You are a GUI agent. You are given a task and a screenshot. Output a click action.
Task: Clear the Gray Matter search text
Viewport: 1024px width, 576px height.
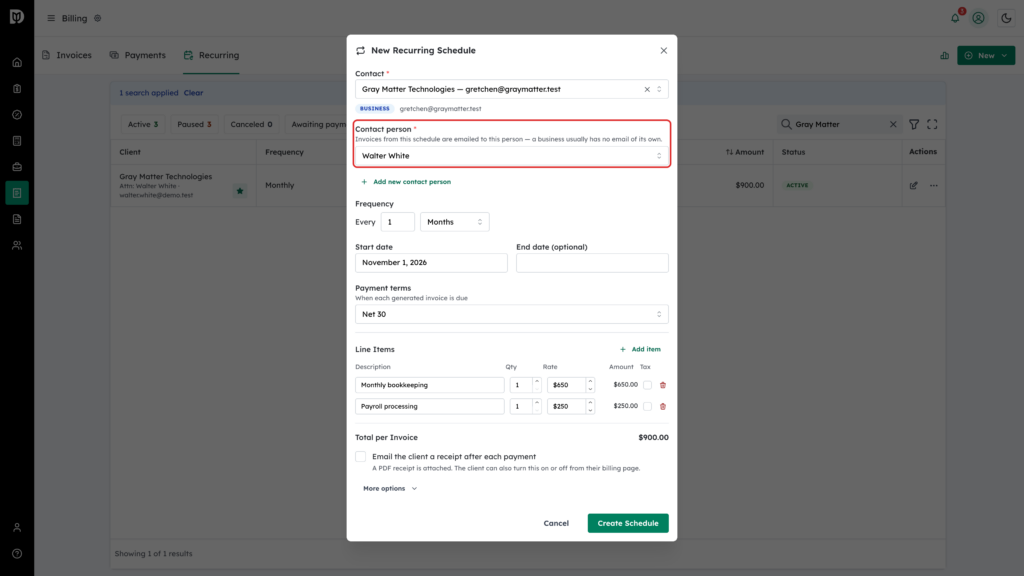click(x=893, y=124)
